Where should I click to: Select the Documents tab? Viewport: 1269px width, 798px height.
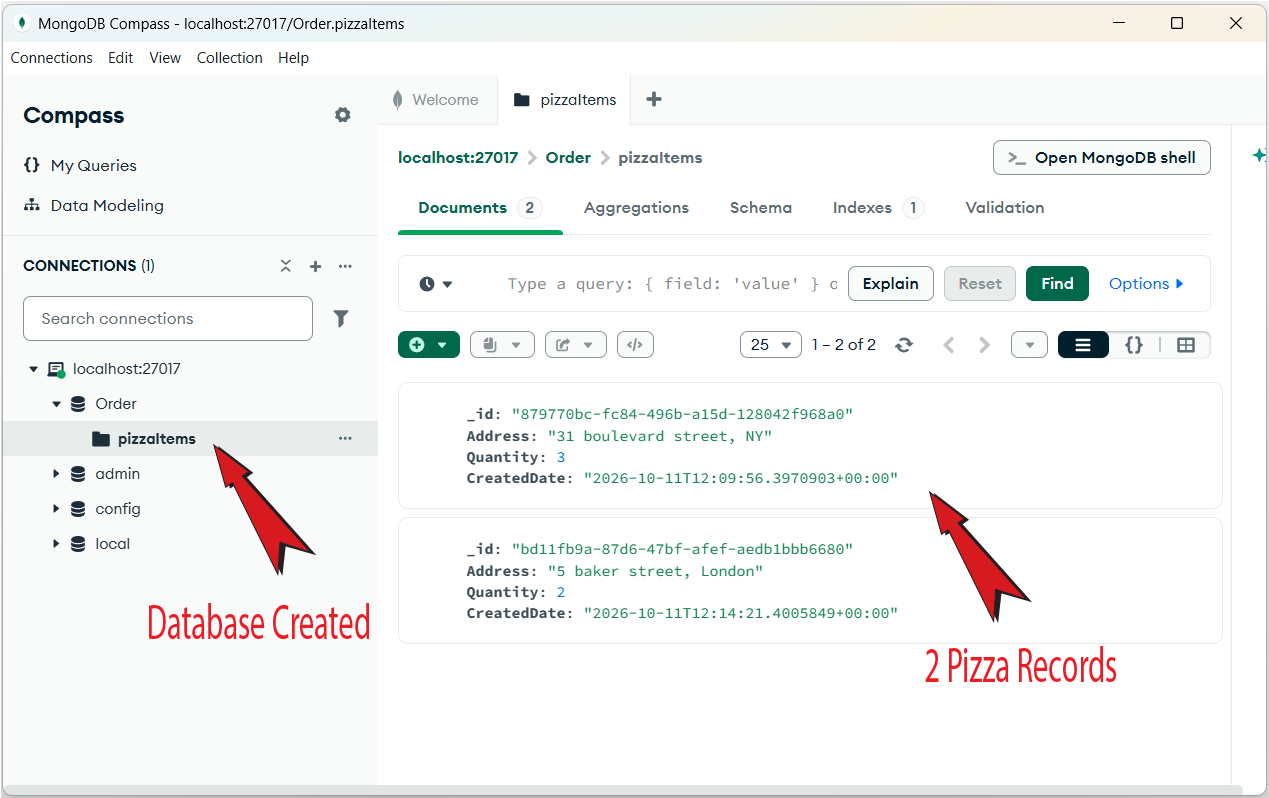click(480, 208)
